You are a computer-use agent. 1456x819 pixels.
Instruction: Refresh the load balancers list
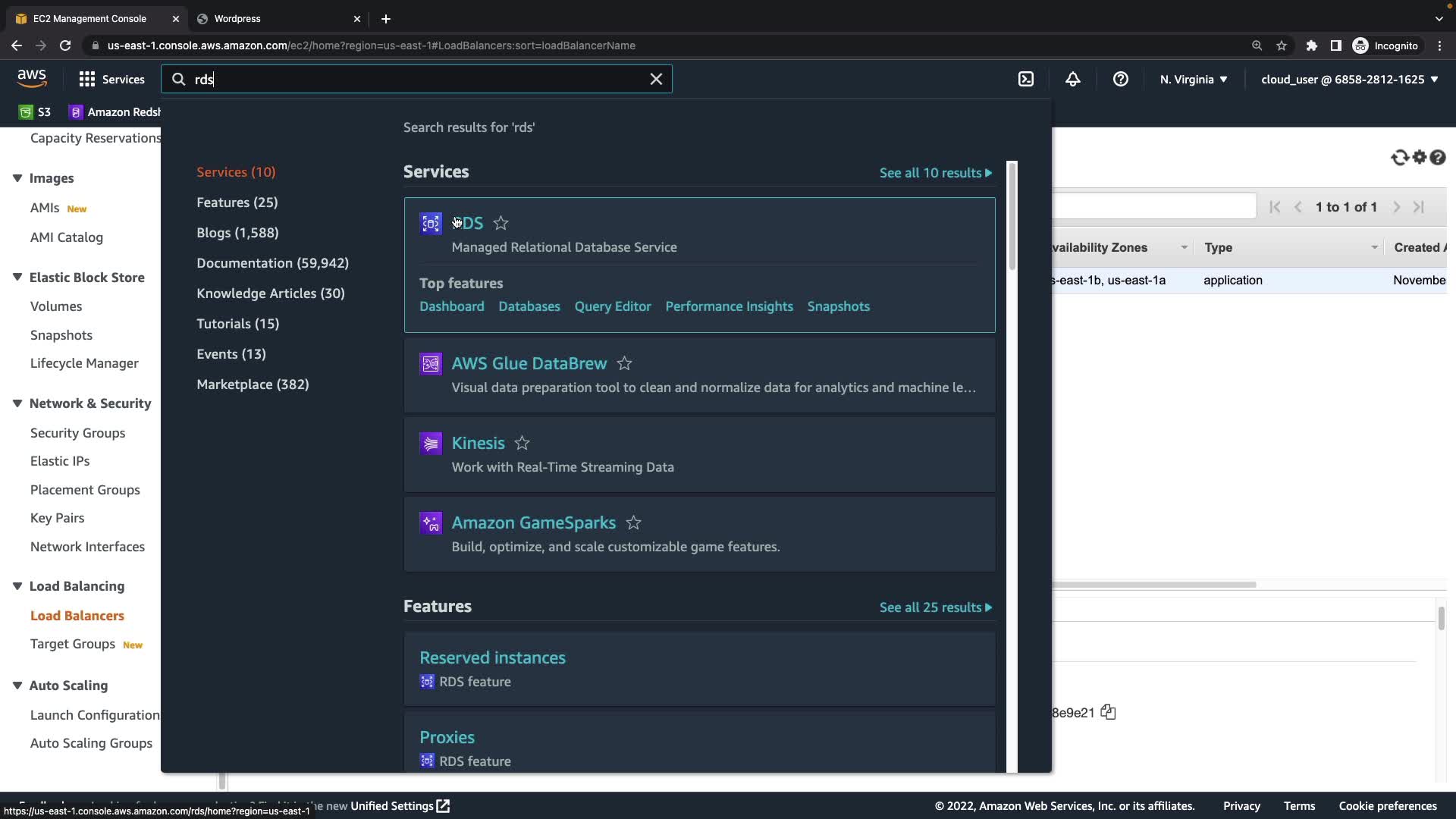click(x=1399, y=158)
